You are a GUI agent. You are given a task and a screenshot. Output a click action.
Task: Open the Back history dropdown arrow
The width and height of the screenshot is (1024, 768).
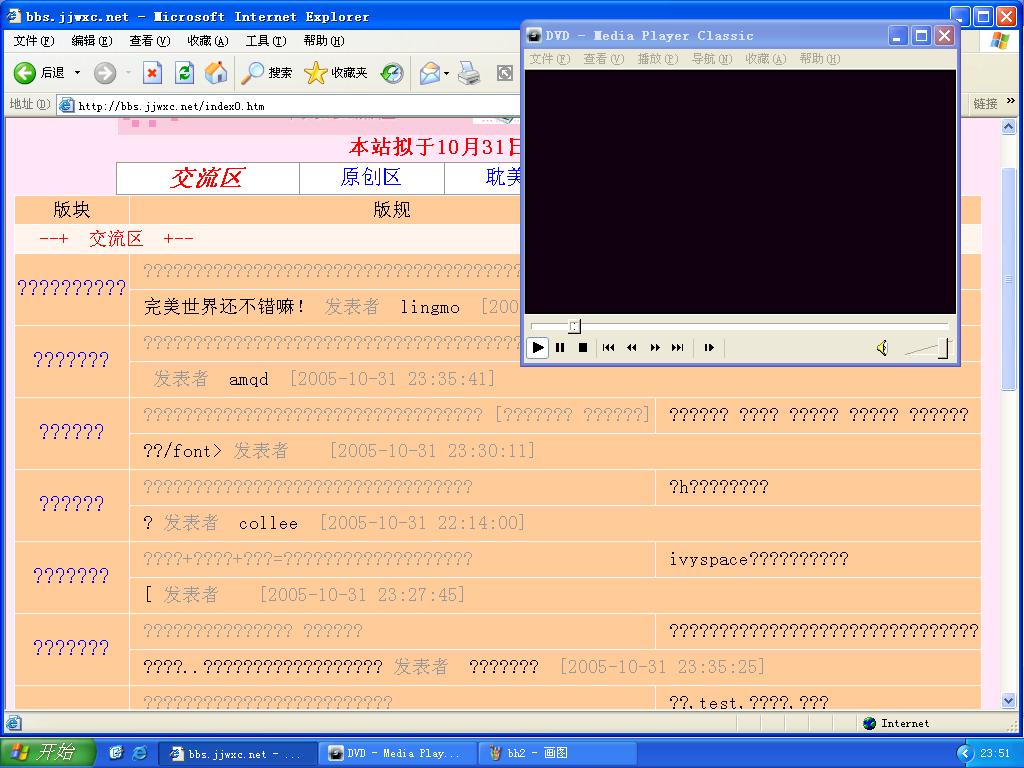click(x=77, y=72)
